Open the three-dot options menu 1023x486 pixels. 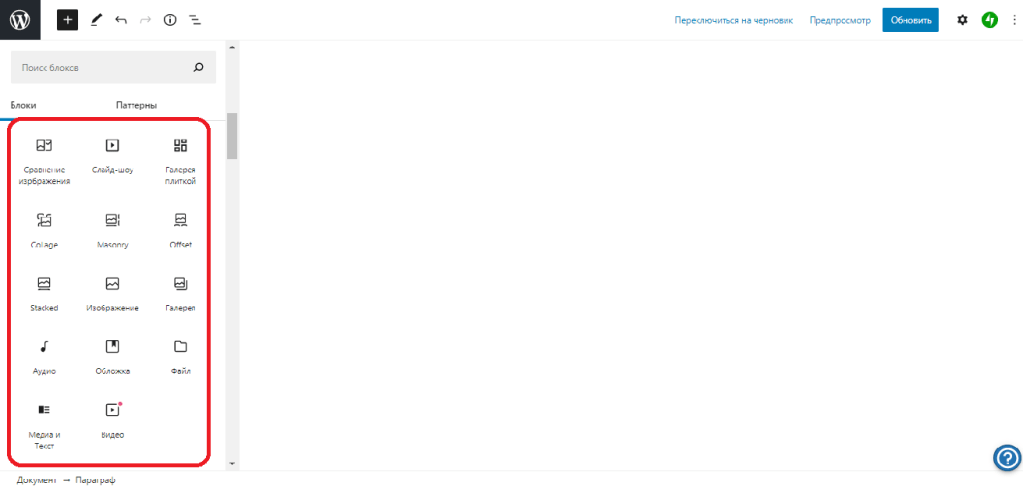pyautogui.click(x=1012, y=19)
